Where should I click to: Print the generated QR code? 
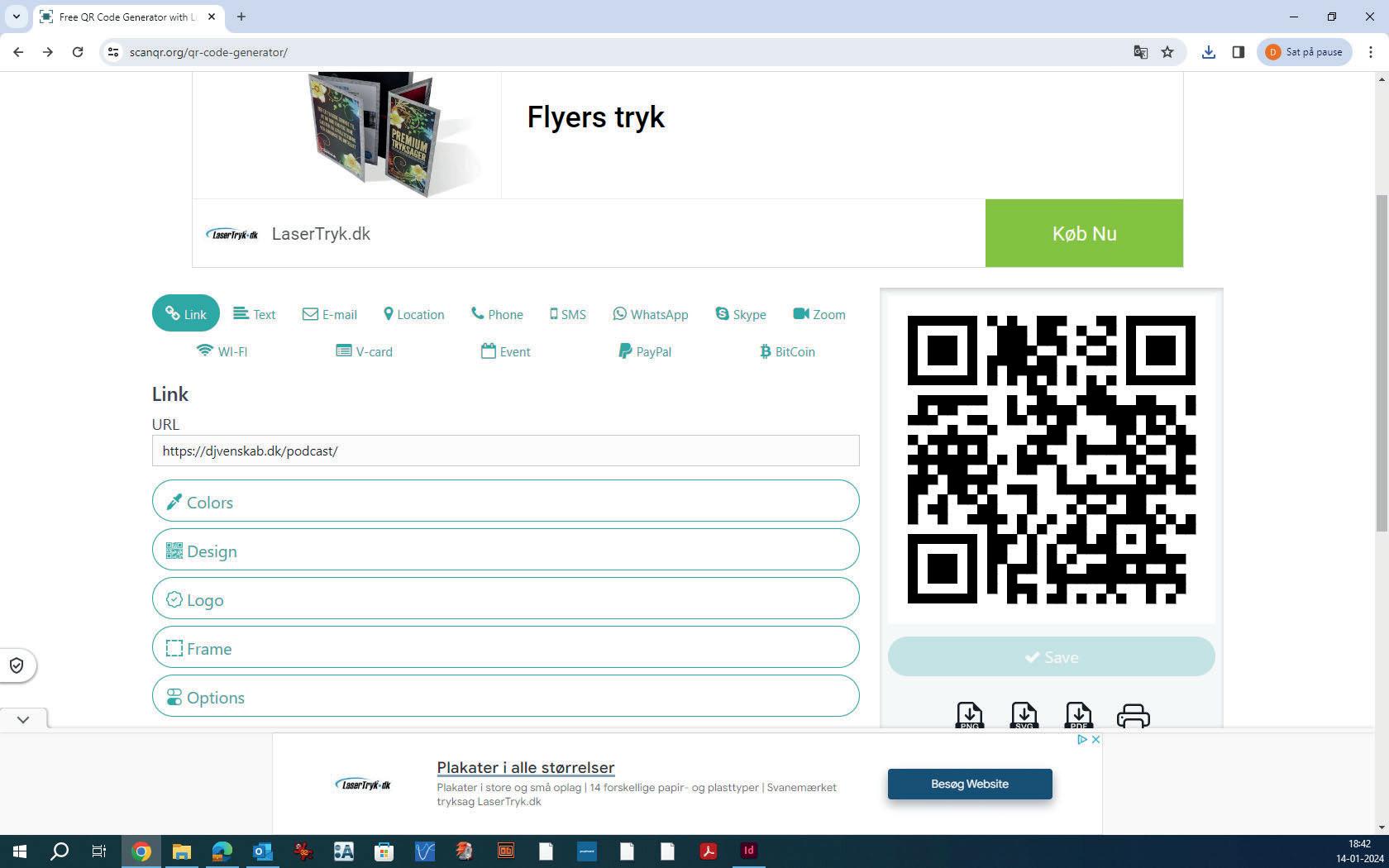1133,716
